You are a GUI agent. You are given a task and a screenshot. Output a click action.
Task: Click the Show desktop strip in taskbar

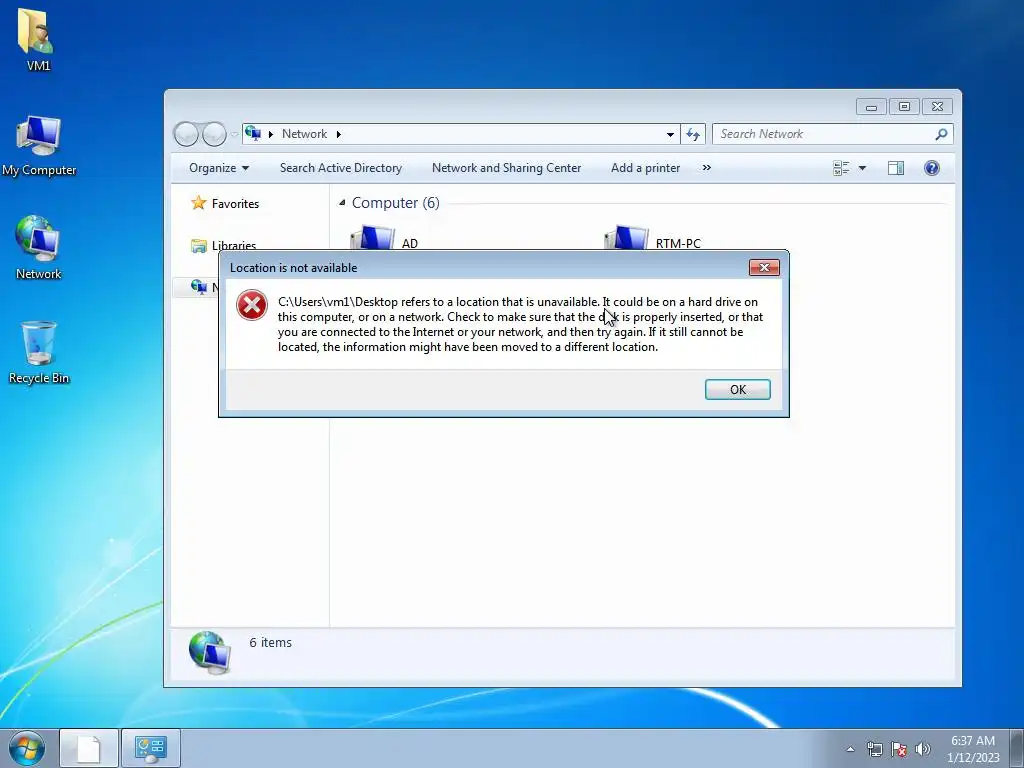(x=1017, y=748)
